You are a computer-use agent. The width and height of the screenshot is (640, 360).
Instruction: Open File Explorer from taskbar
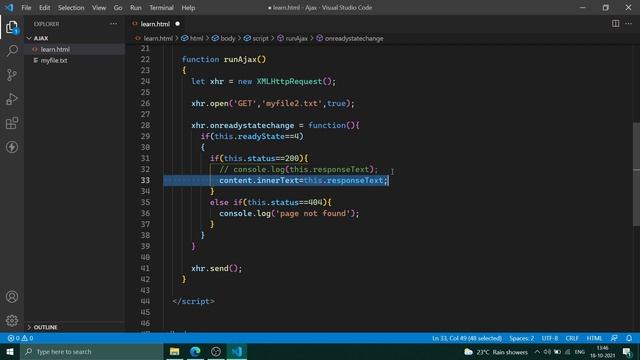pyautogui.click(x=174, y=351)
